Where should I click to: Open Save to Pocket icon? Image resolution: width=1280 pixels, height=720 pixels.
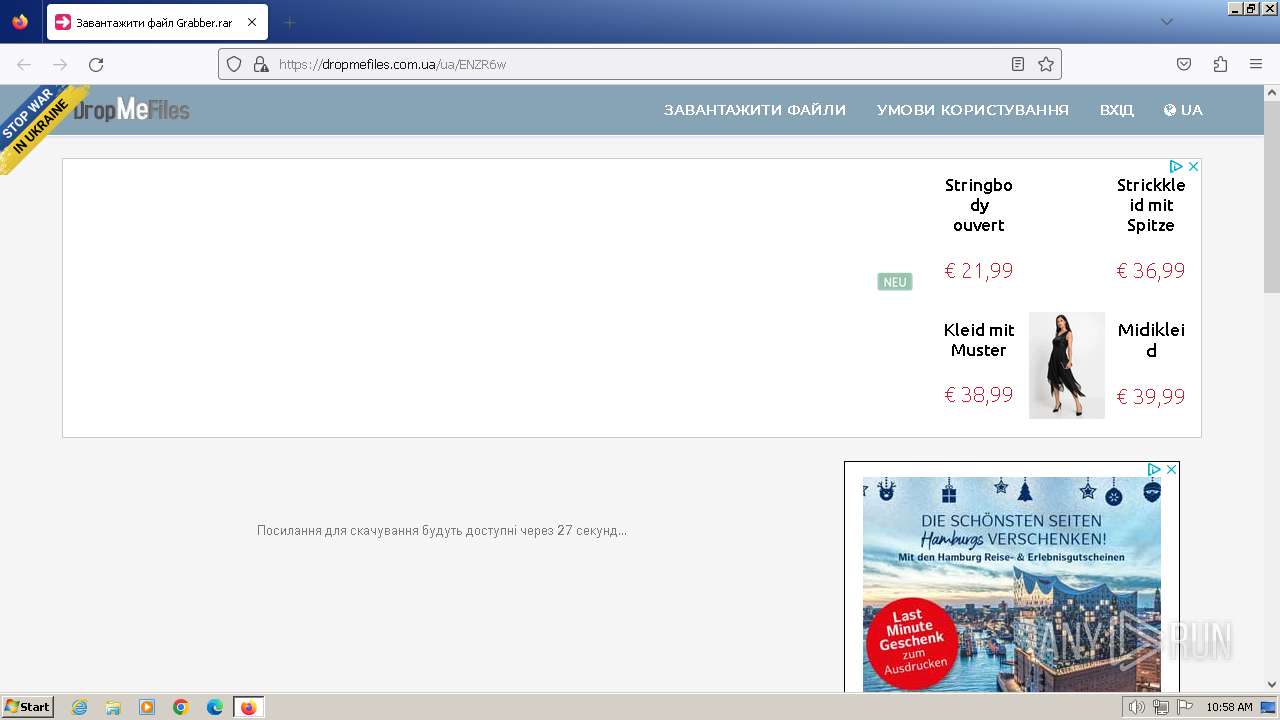click(x=1184, y=64)
